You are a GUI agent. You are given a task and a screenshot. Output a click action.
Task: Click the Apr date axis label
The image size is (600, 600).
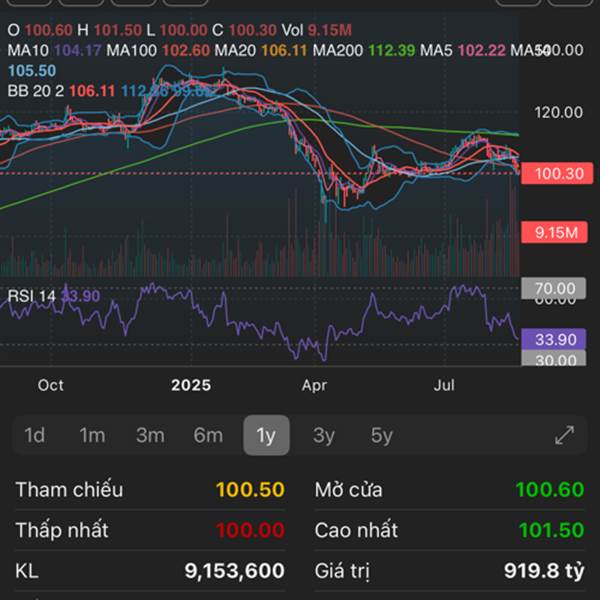pos(314,385)
